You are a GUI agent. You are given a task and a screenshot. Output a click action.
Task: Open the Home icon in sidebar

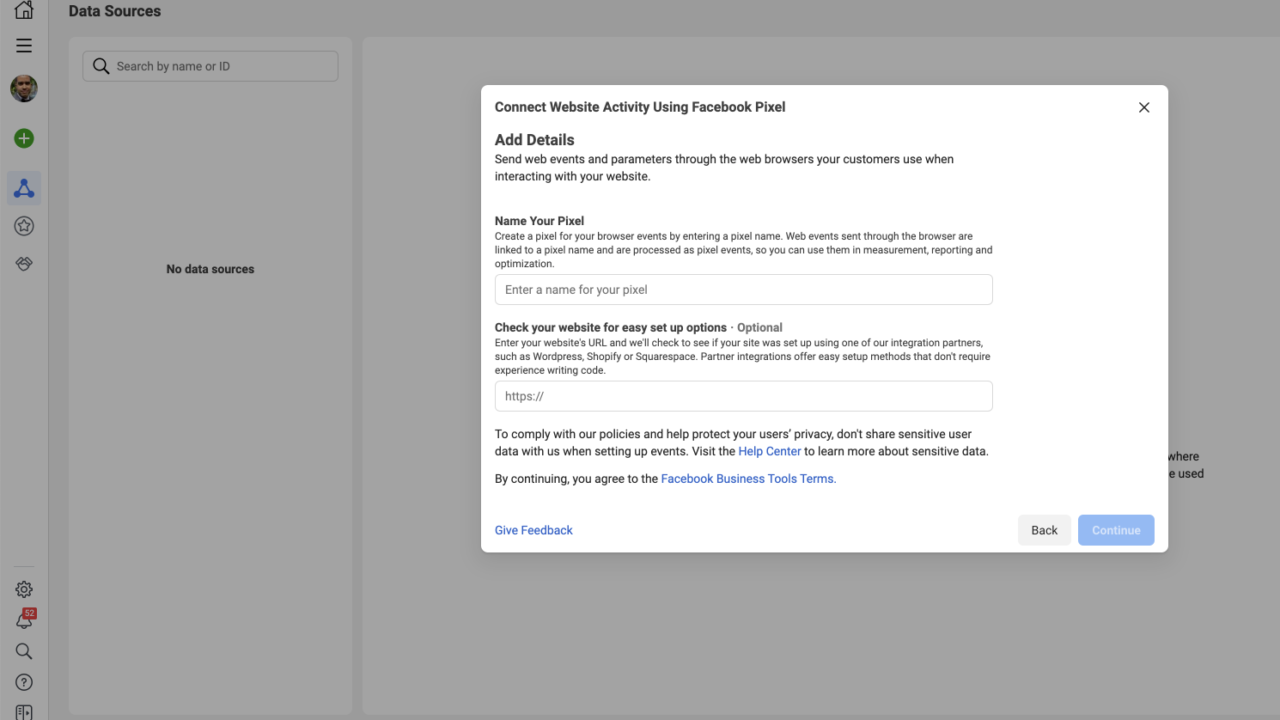(x=24, y=11)
